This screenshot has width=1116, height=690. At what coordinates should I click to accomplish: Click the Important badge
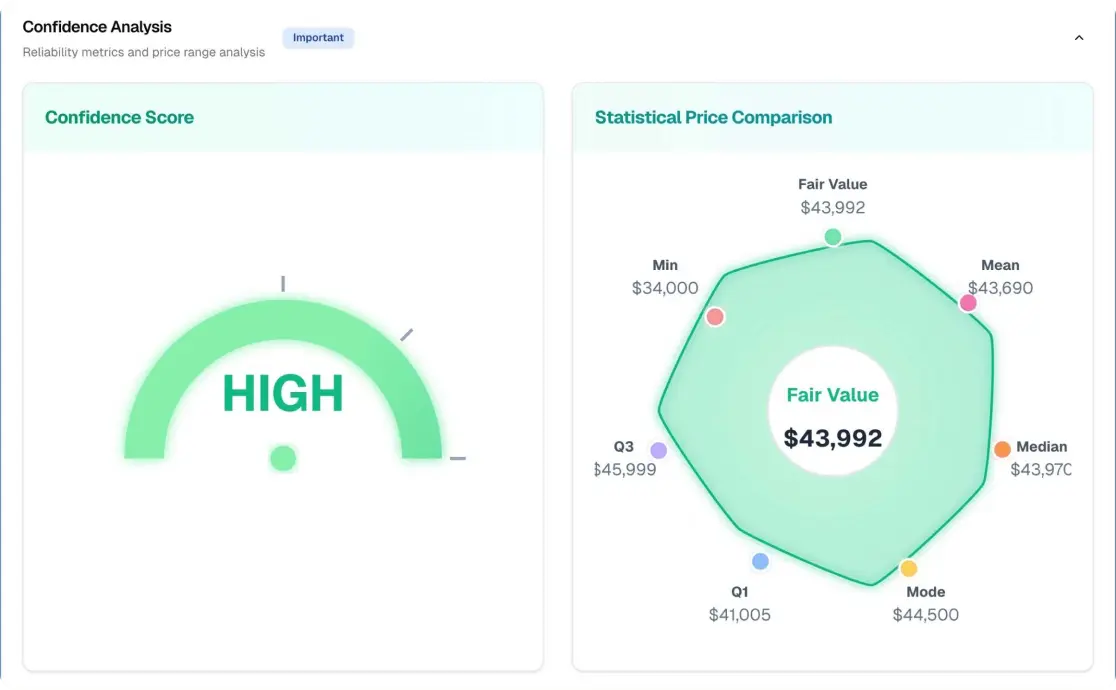tap(318, 38)
